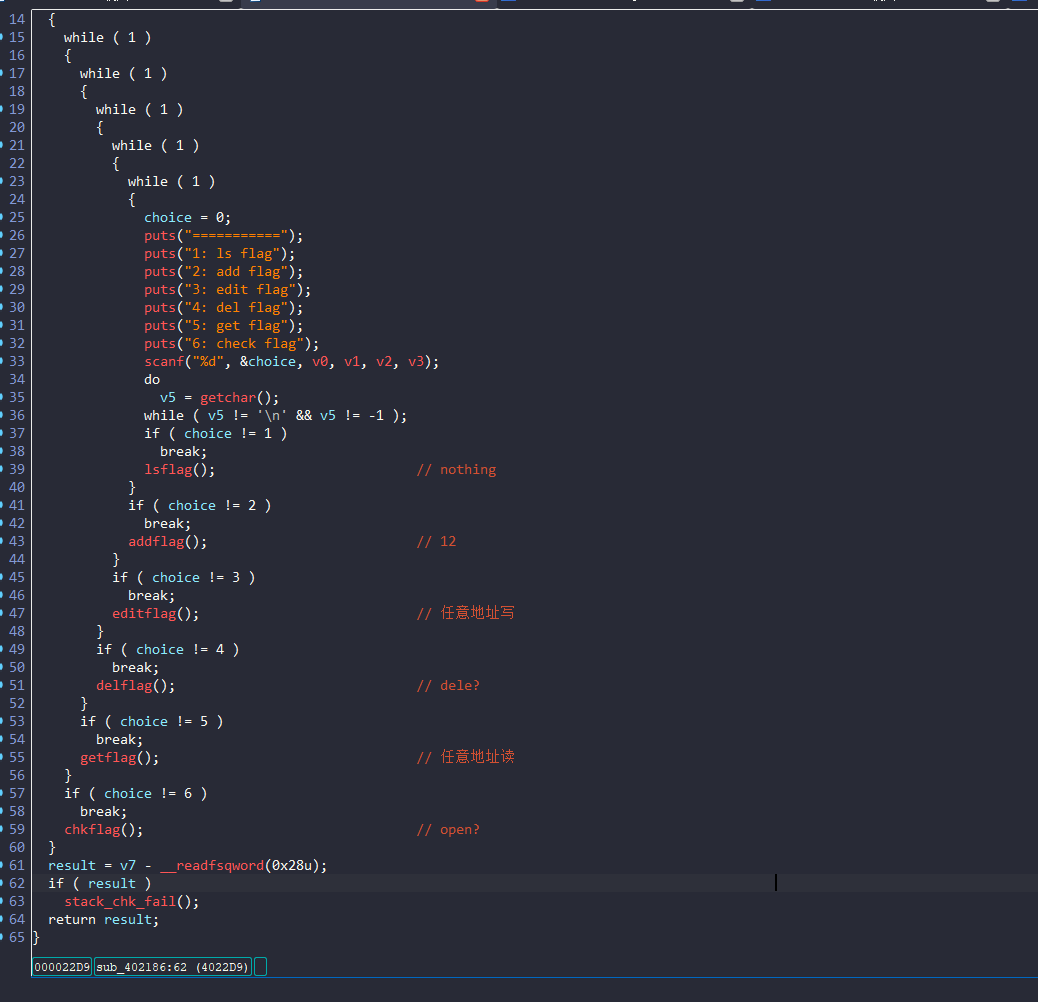Select the "// nothing" comment
This screenshot has width=1038, height=1002.
pos(457,469)
